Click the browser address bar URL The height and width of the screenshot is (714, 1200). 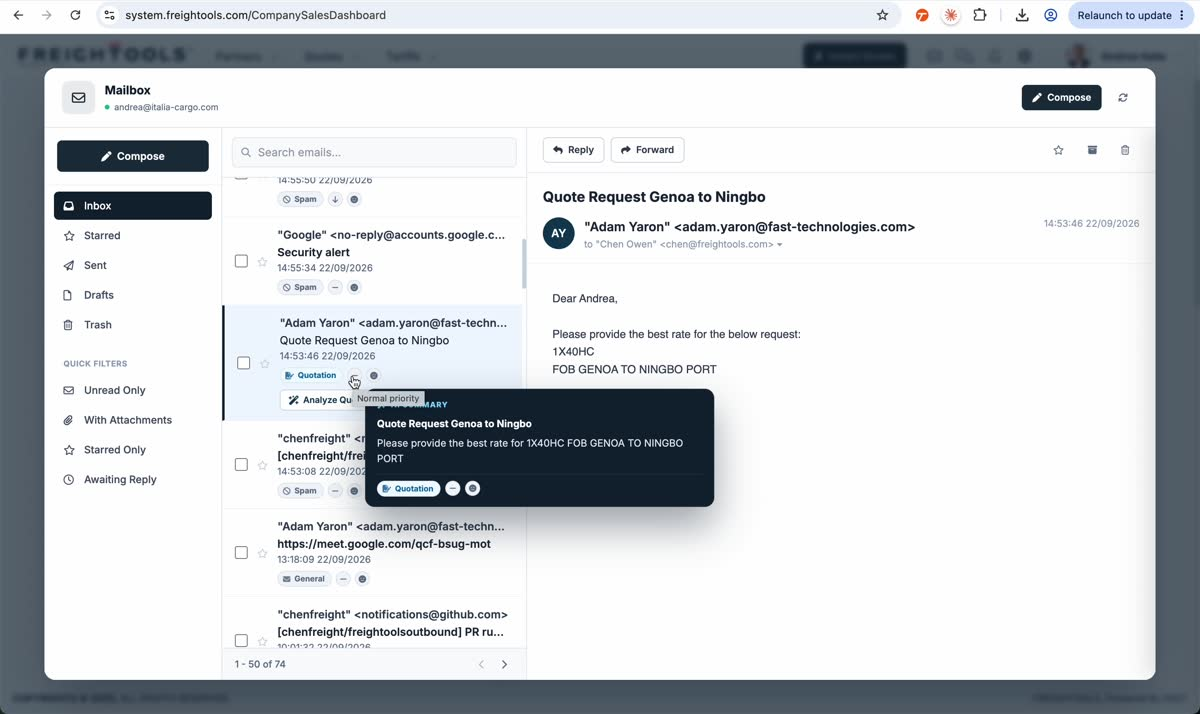click(x=255, y=15)
